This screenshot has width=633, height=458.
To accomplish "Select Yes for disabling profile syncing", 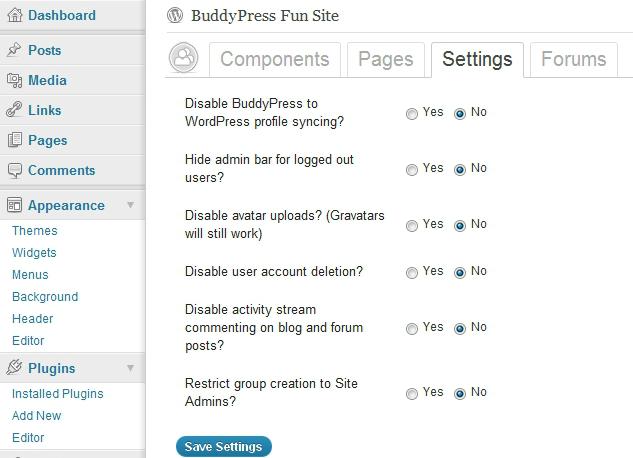I will point(412,114).
